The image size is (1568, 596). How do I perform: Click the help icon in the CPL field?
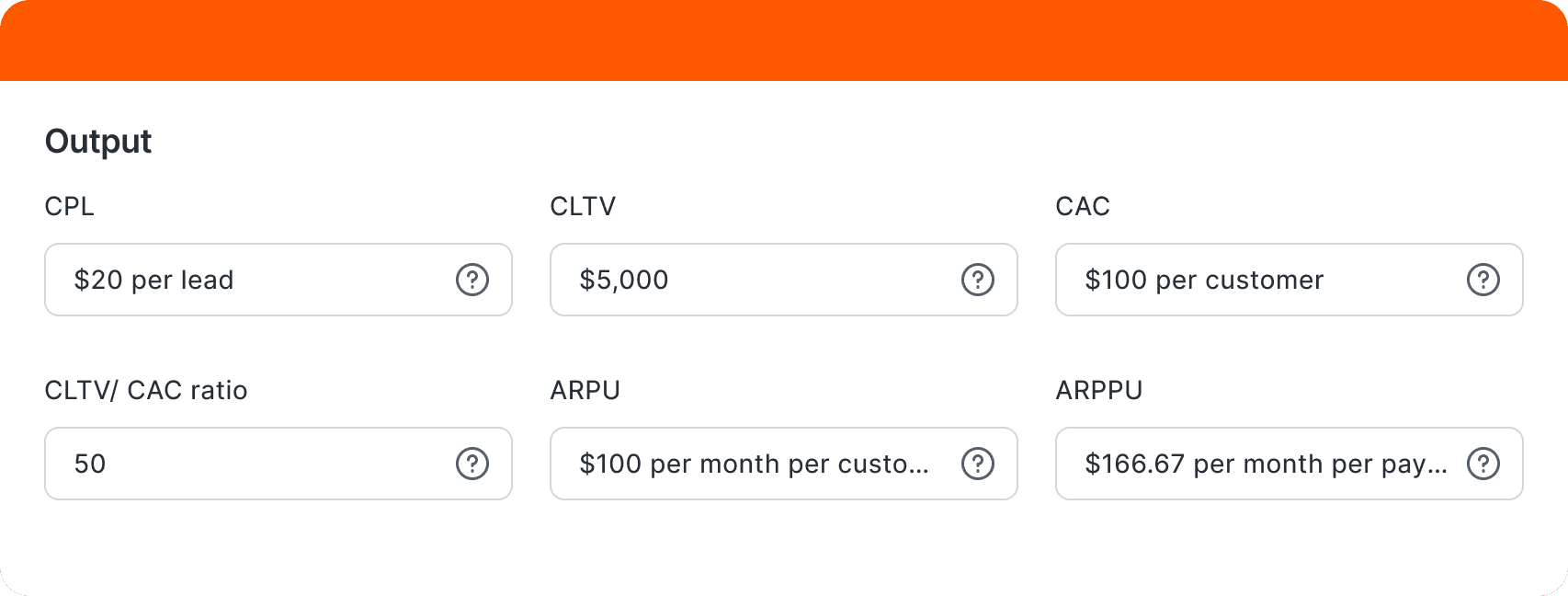pyautogui.click(x=472, y=280)
